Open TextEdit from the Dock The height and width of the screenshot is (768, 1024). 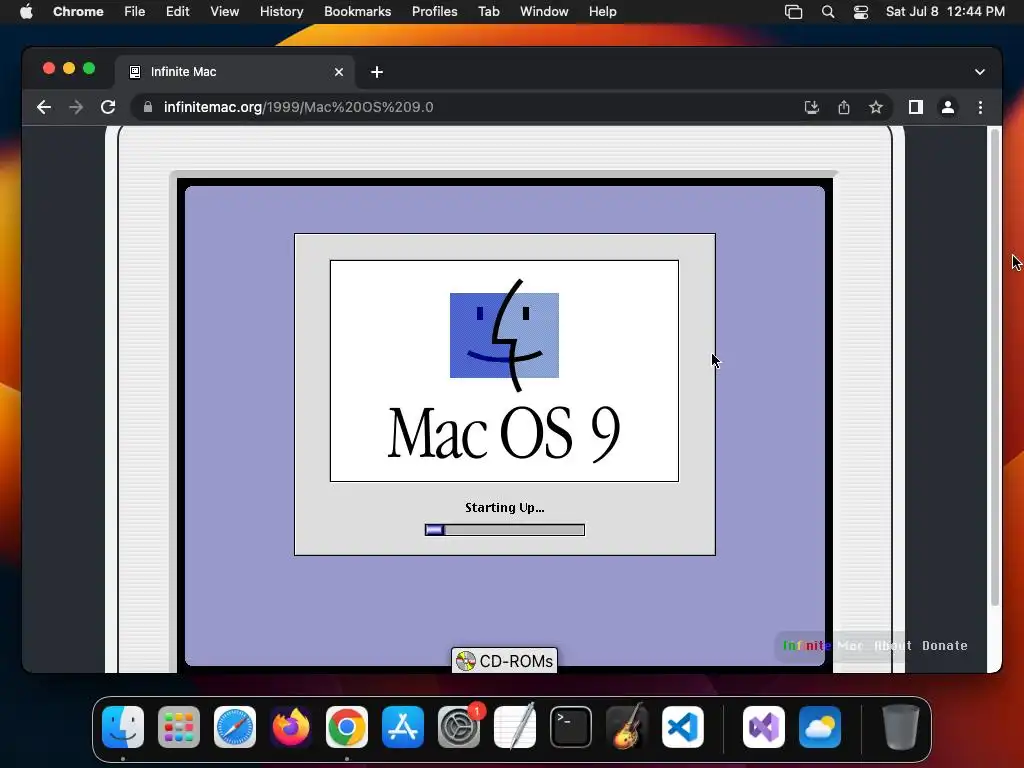pyautogui.click(x=515, y=727)
